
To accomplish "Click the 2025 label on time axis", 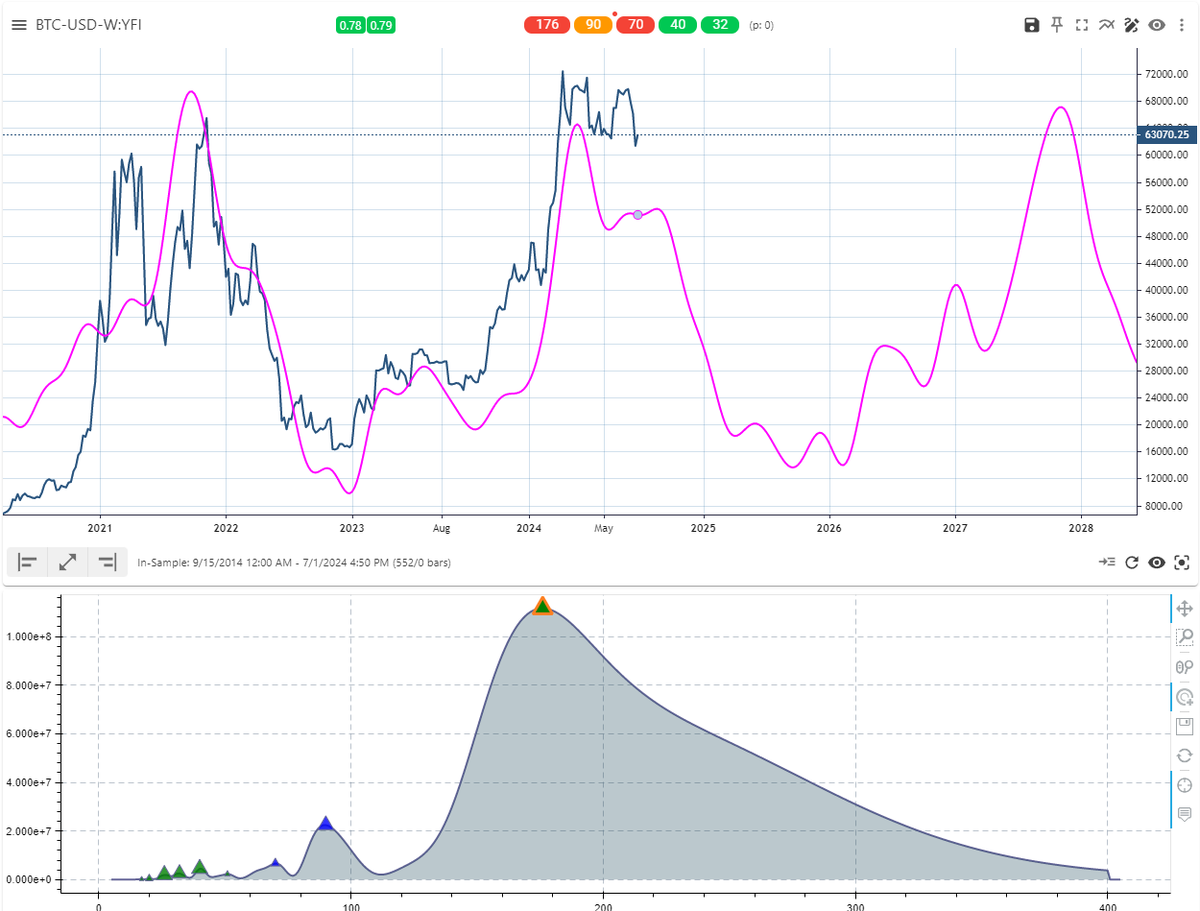I will pyautogui.click(x=703, y=526).
